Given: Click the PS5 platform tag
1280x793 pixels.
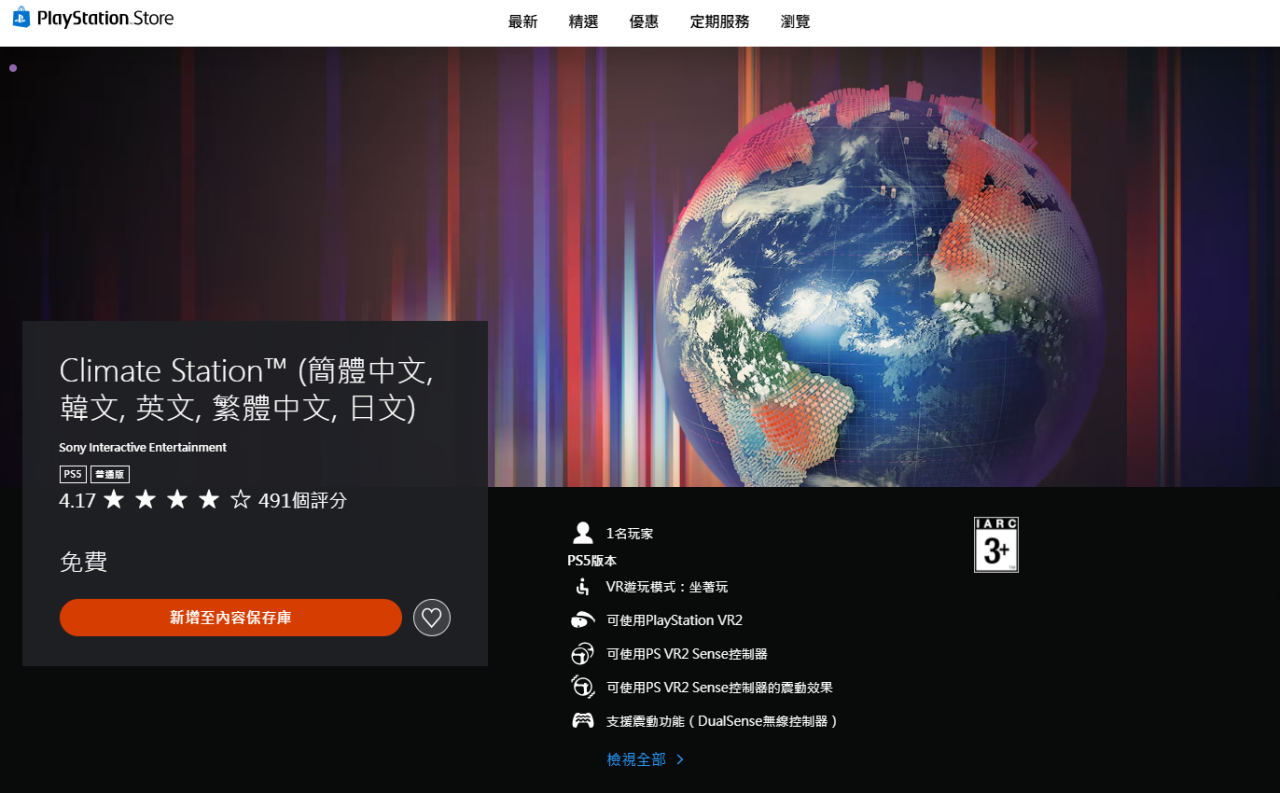Looking at the screenshot, I should pos(73,474).
